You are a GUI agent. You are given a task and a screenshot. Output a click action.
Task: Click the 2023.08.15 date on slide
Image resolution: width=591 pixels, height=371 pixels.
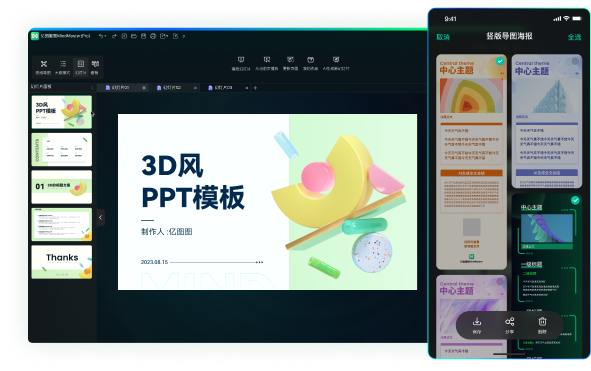[154, 262]
